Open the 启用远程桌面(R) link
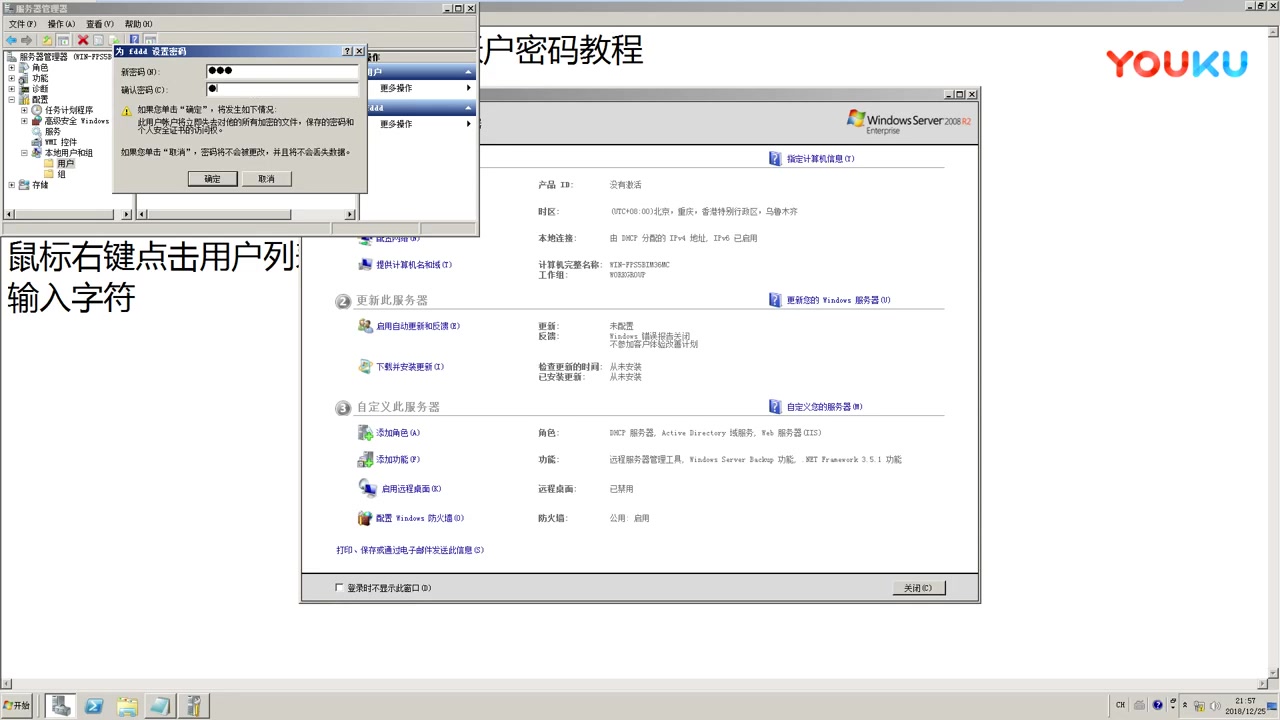The height and width of the screenshot is (720, 1280). coord(412,489)
